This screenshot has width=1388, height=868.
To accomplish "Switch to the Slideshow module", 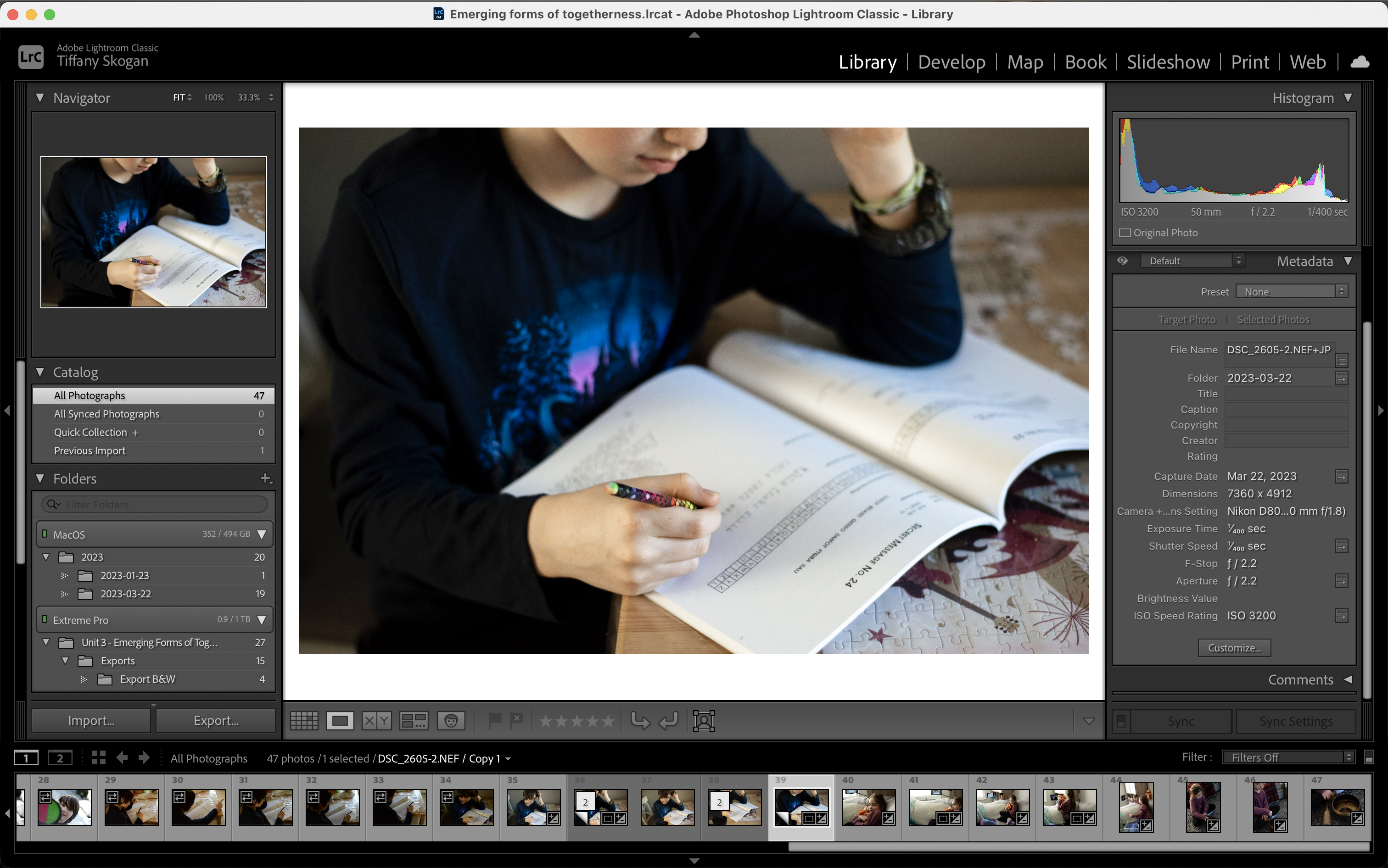I will point(1168,62).
